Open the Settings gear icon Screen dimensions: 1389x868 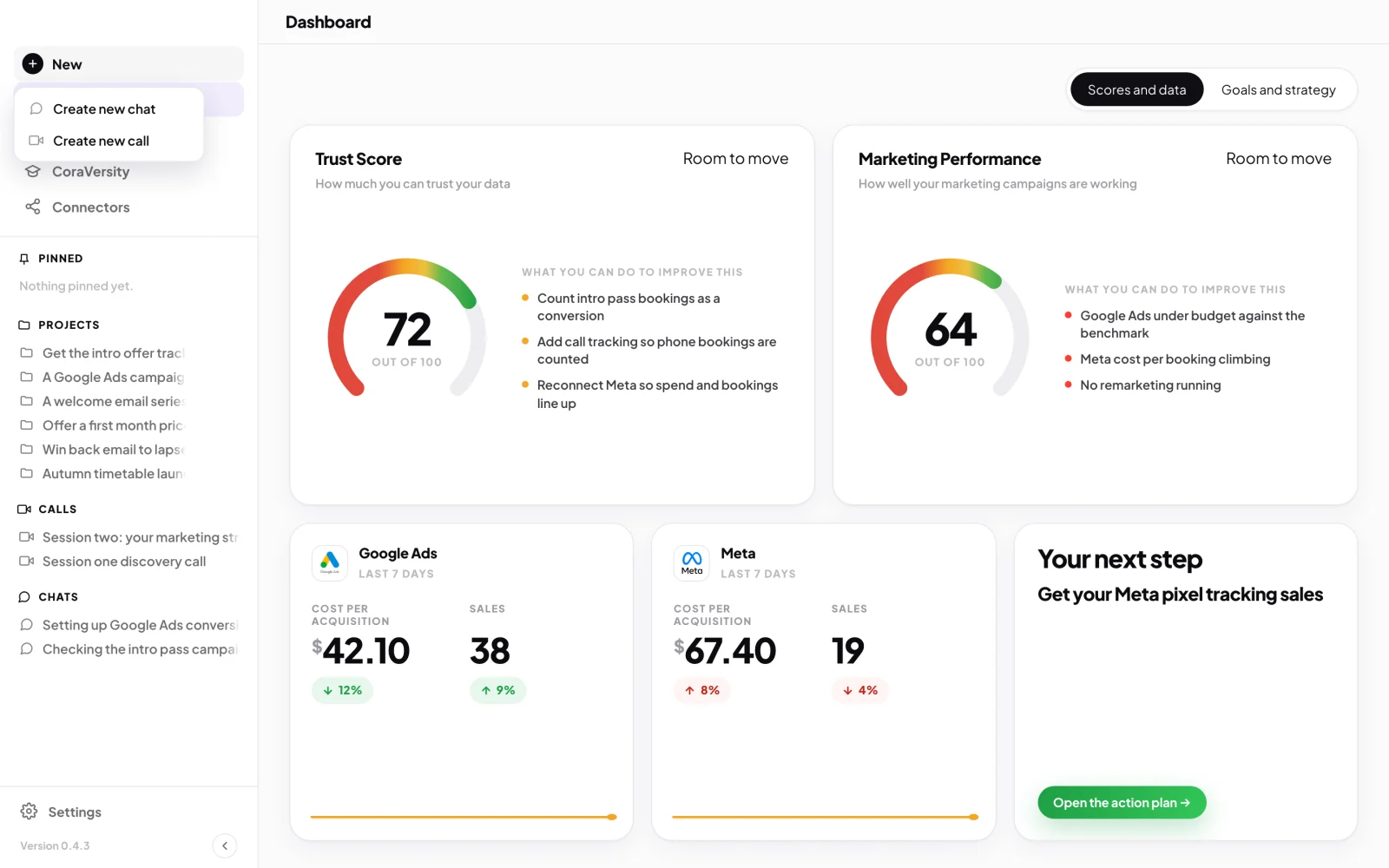coord(29,812)
